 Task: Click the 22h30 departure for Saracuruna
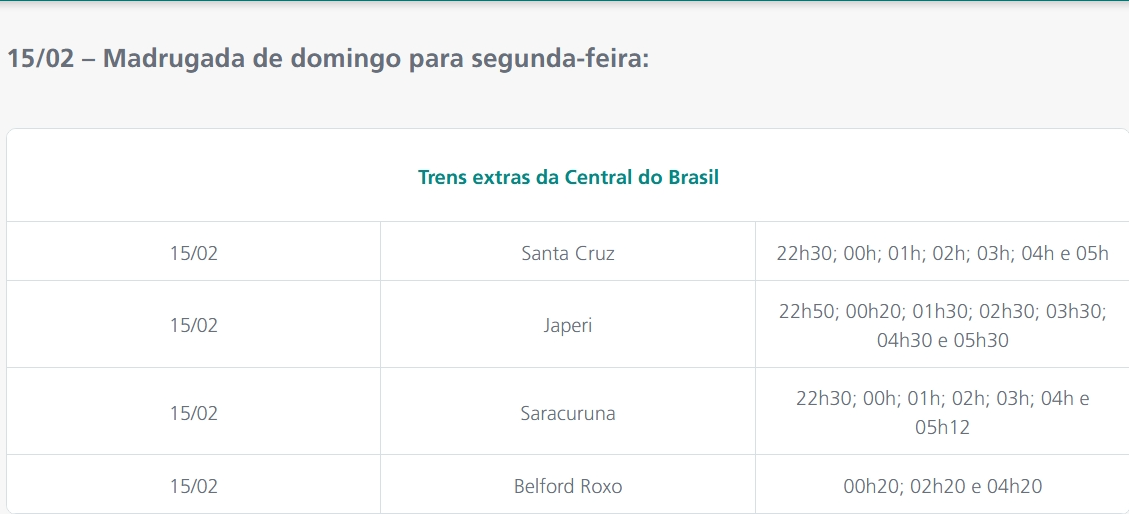pos(824,398)
